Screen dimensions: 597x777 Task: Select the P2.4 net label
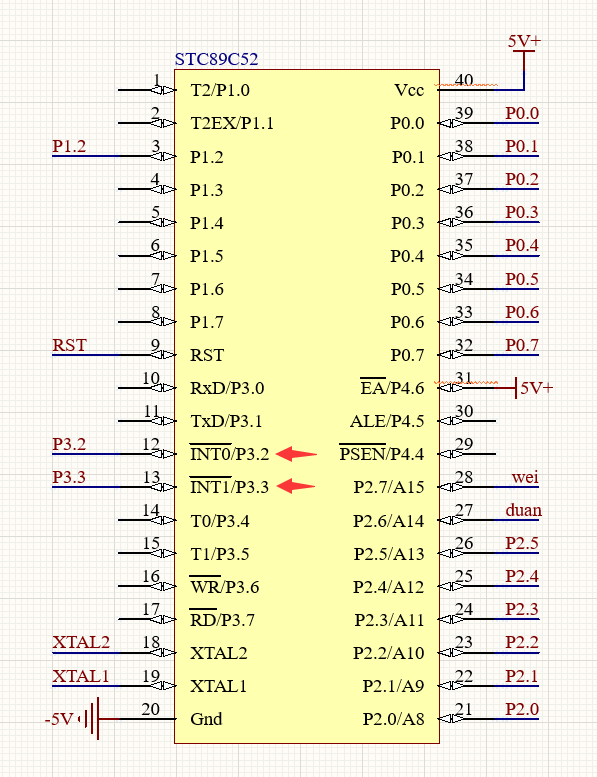(522, 576)
